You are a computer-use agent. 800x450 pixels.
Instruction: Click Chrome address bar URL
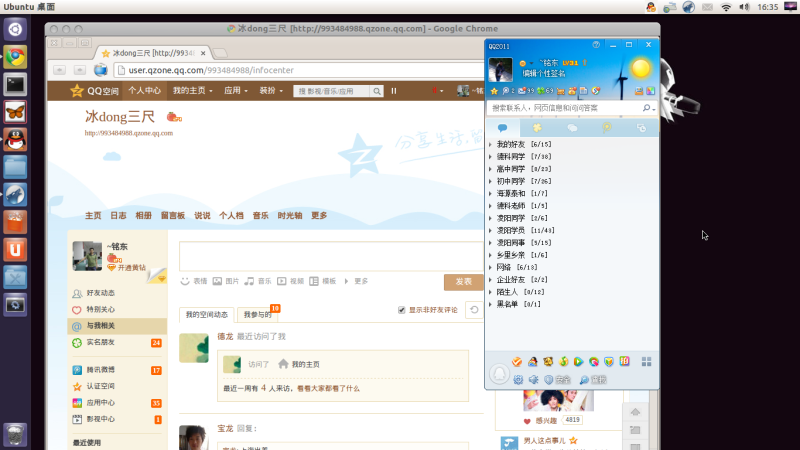[x=211, y=70]
